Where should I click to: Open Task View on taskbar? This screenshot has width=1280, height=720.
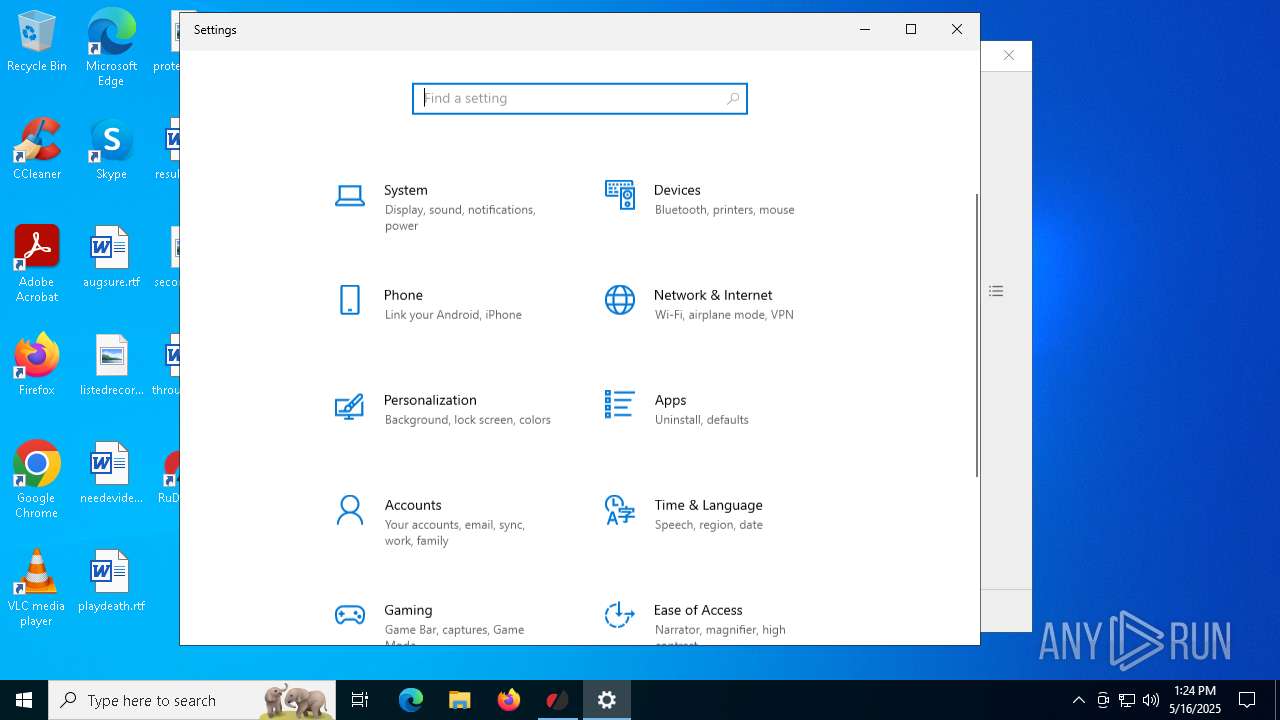pos(360,700)
